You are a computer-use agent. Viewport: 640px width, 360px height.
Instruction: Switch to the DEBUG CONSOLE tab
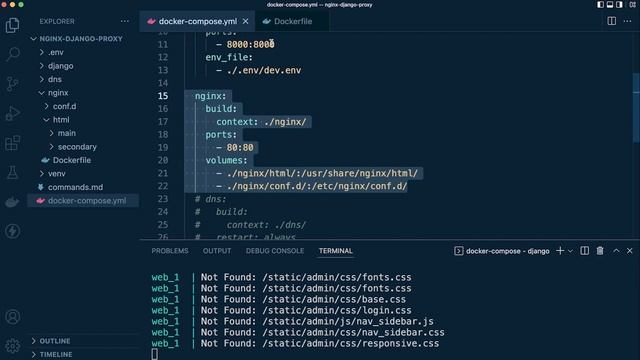tap(275, 251)
